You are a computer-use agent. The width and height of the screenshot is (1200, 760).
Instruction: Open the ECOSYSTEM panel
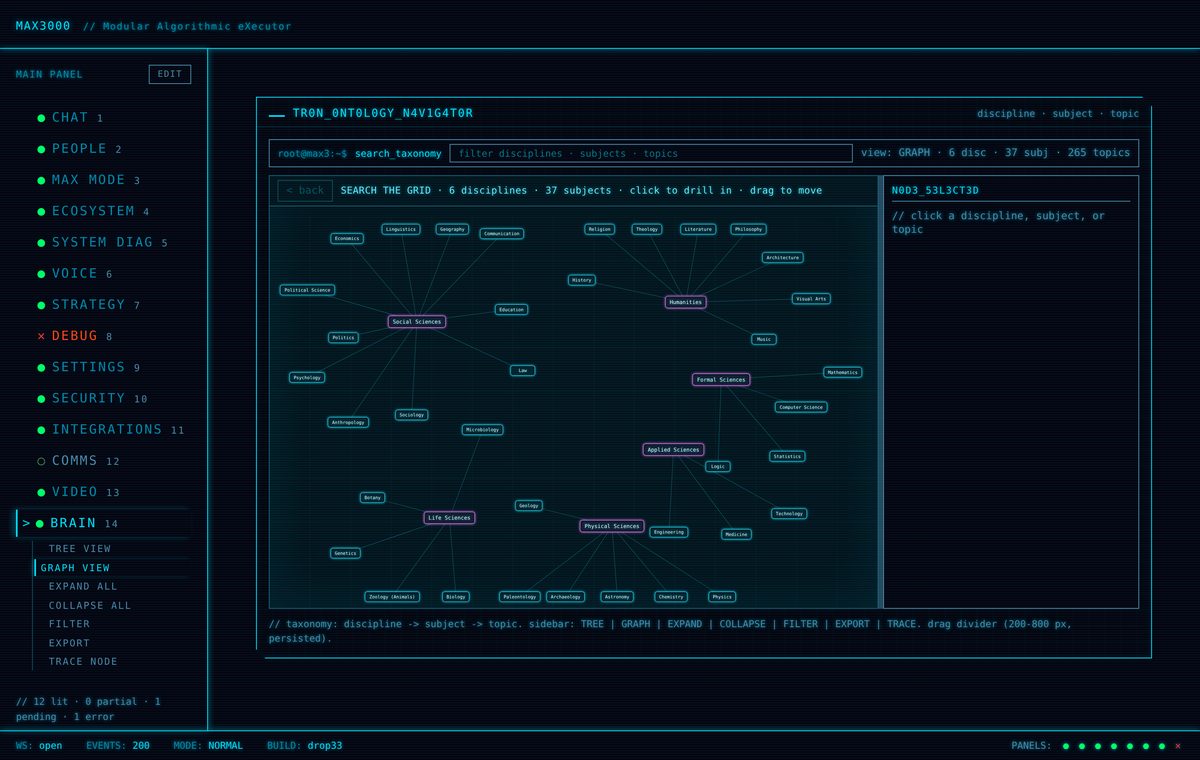tap(103, 211)
